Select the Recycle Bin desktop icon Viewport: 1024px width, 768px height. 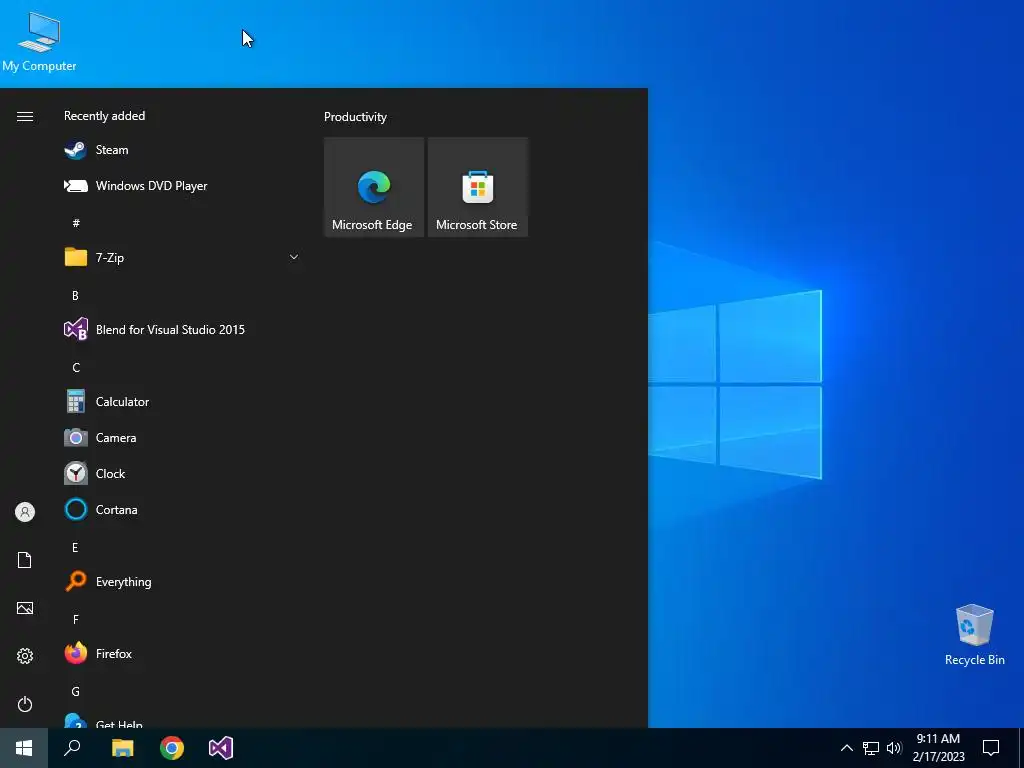pos(974,634)
